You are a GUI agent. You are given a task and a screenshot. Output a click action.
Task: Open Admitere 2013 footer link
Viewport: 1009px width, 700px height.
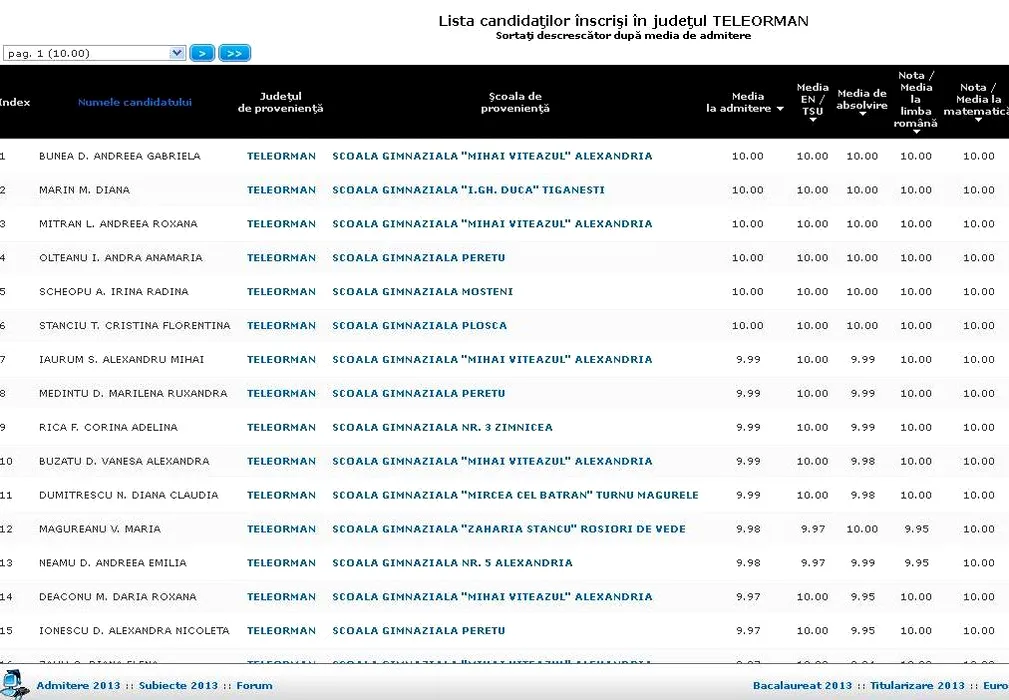click(x=76, y=686)
